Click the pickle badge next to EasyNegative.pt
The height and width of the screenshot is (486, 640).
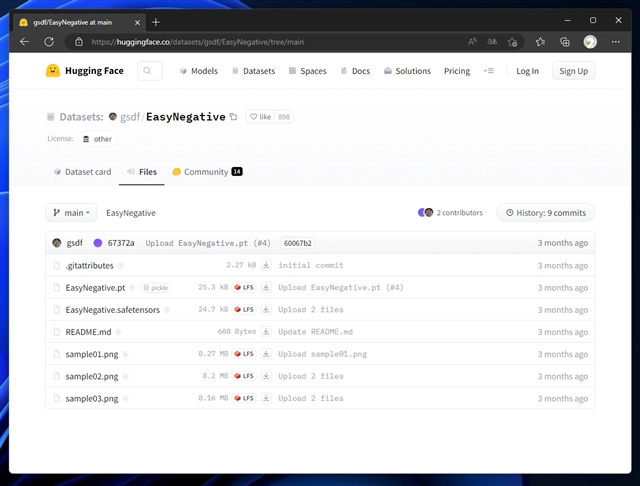[156, 288]
